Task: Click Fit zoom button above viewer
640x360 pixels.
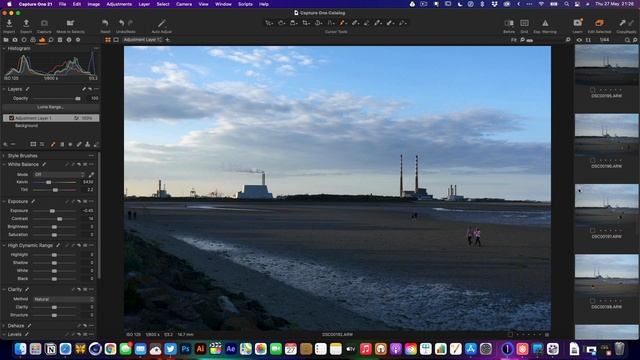Action: 513,40
